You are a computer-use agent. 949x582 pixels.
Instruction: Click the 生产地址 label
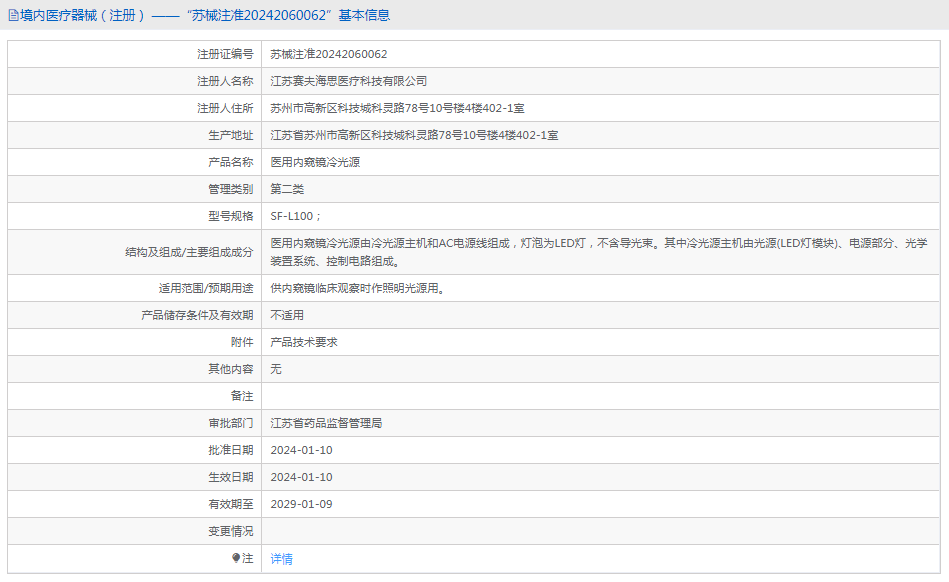[231, 136]
